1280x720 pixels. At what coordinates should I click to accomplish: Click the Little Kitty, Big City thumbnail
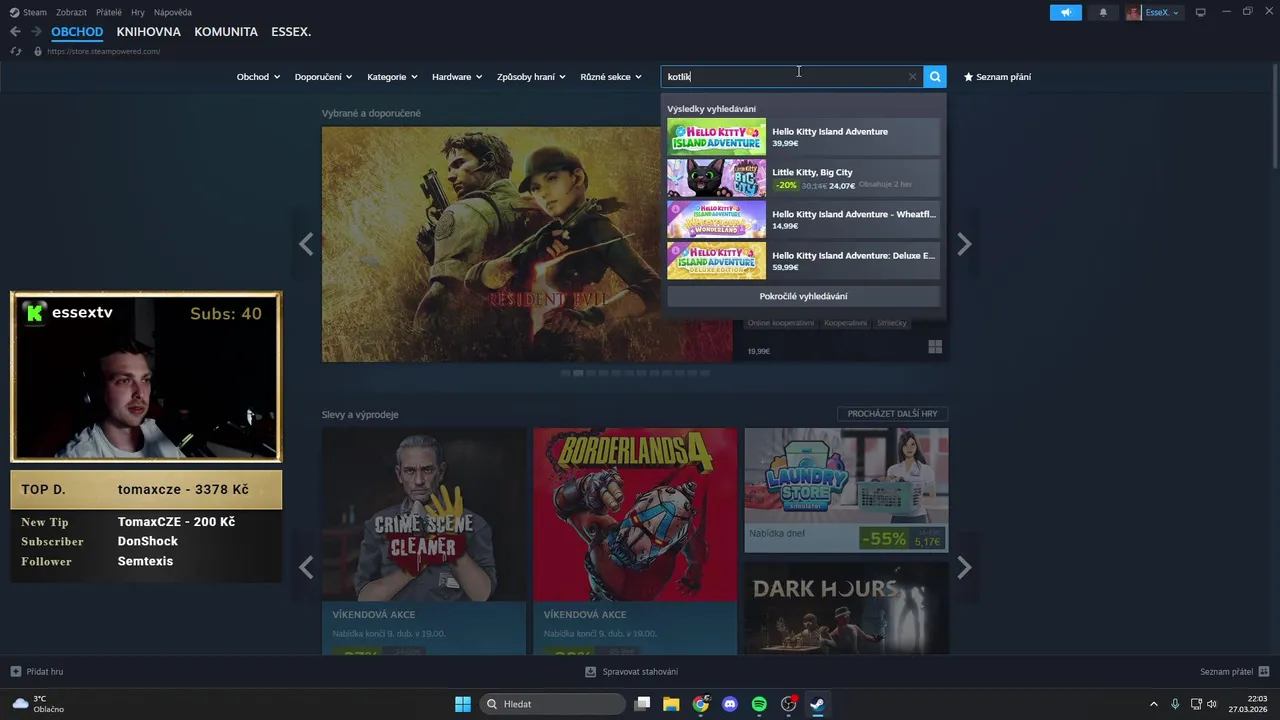(x=716, y=178)
